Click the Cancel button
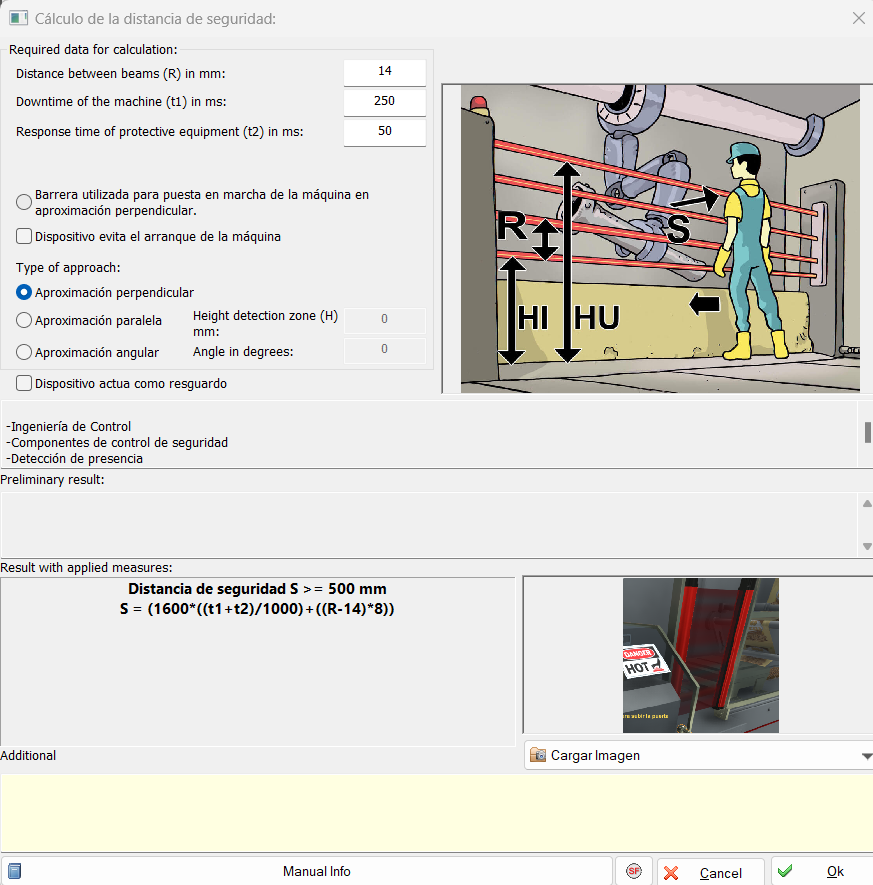Screen dimensions: 873x885 [x=711, y=872]
